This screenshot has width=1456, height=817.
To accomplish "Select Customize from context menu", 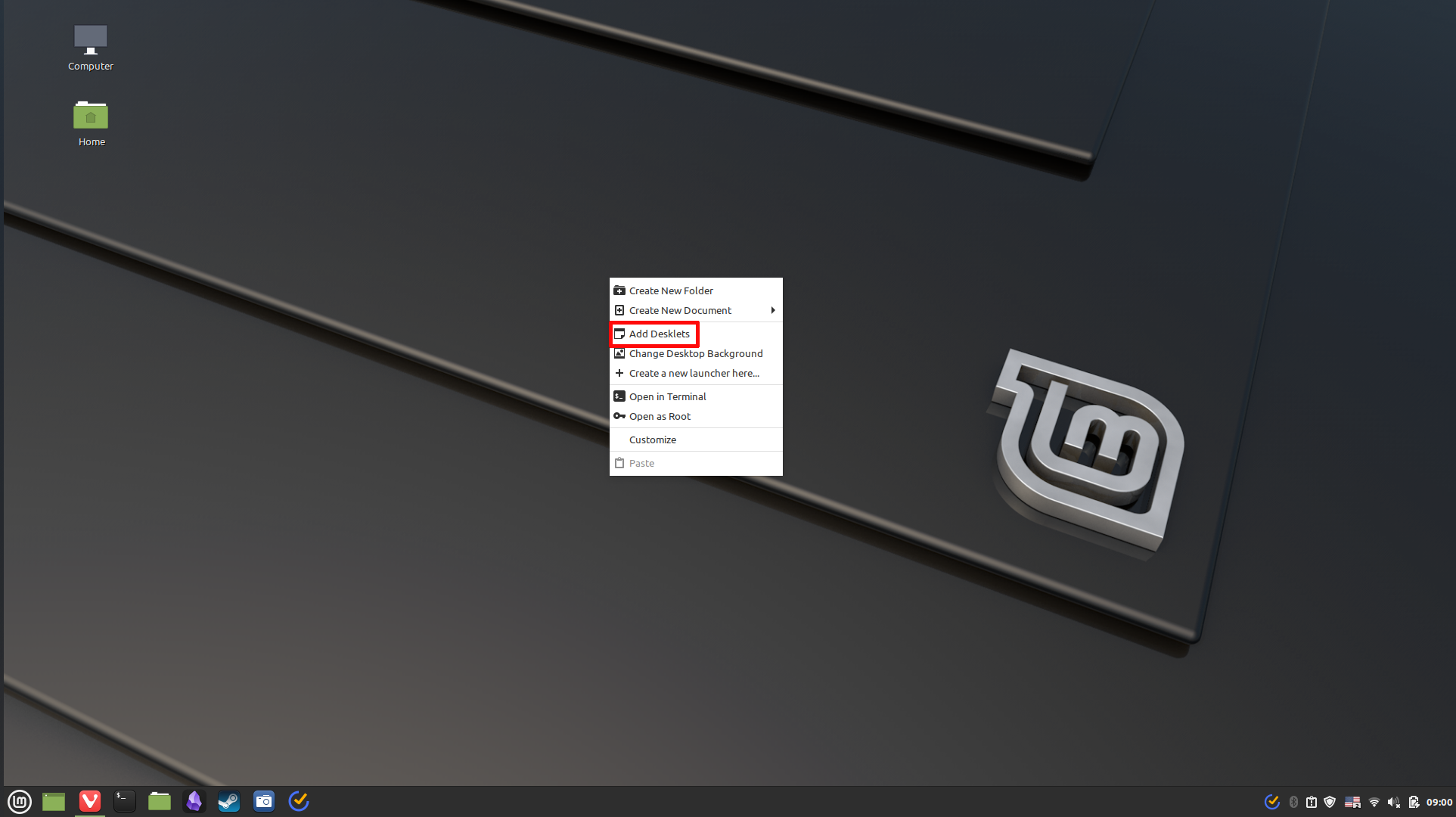I will pos(652,440).
